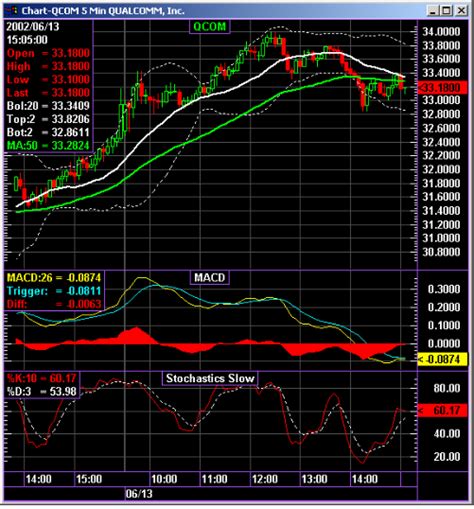Click the 40.00 stochastics axis label
Screen dimensions: 474x509
[447, 433]
